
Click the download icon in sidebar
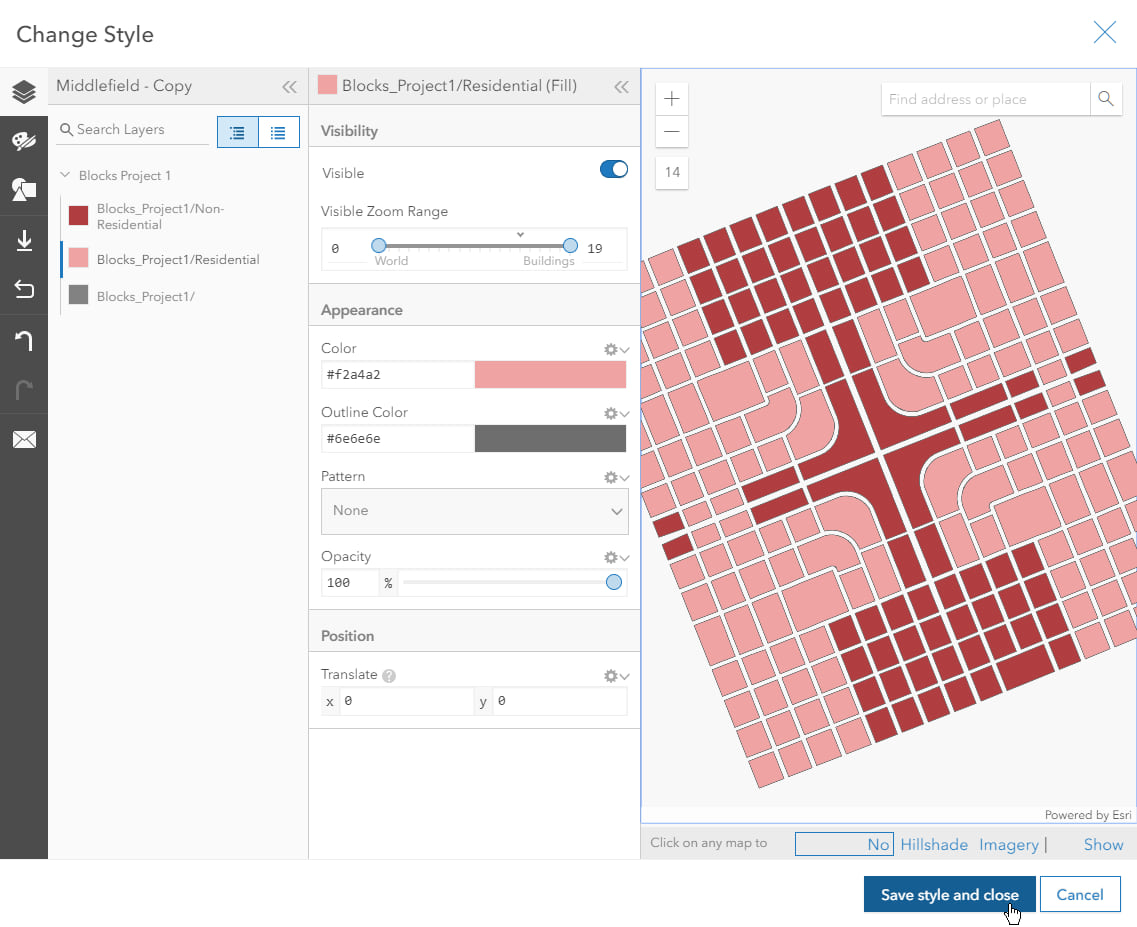click(24, 240)
